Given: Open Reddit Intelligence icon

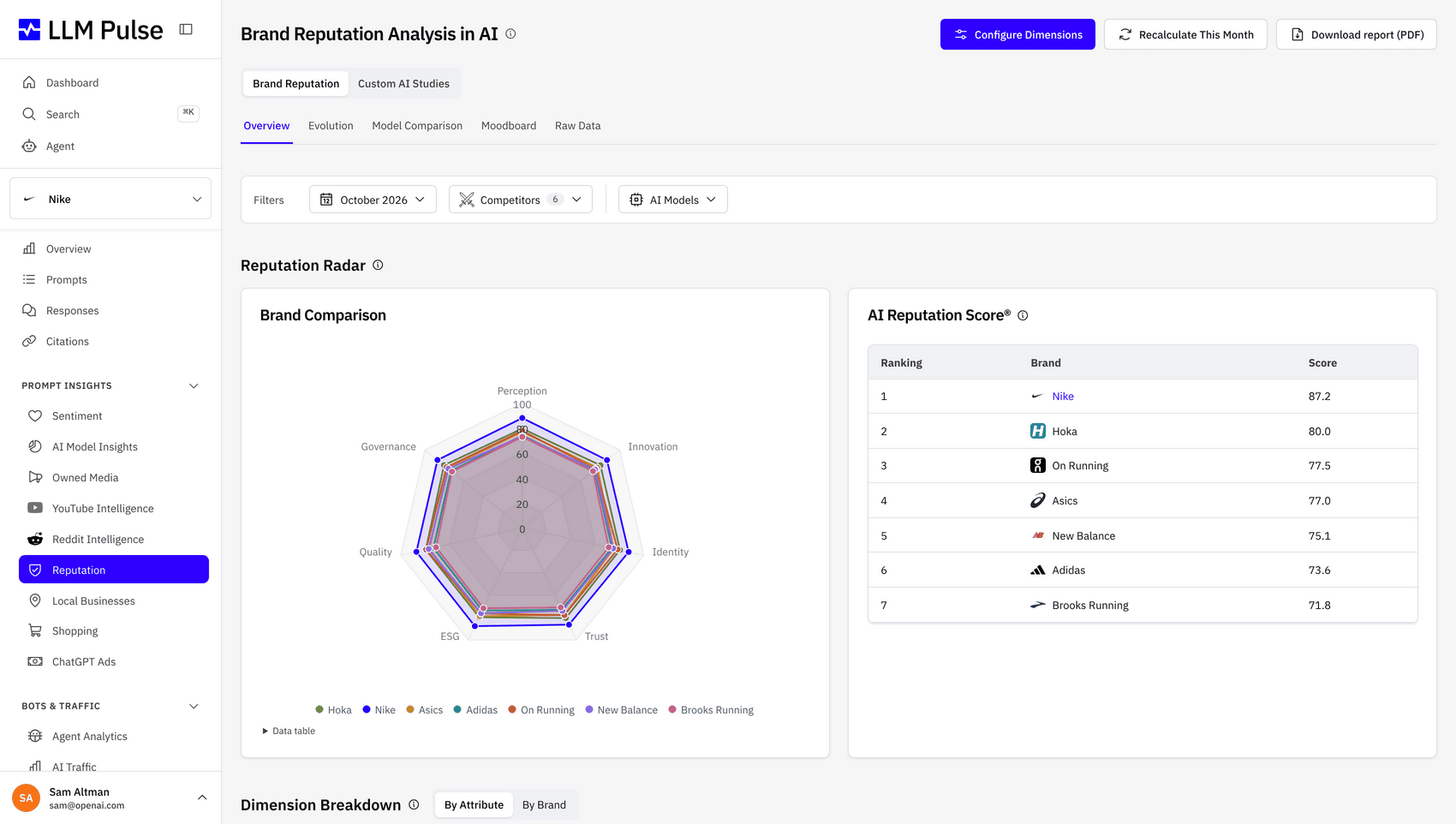Looking at the screenshot, I should (35, 539).
